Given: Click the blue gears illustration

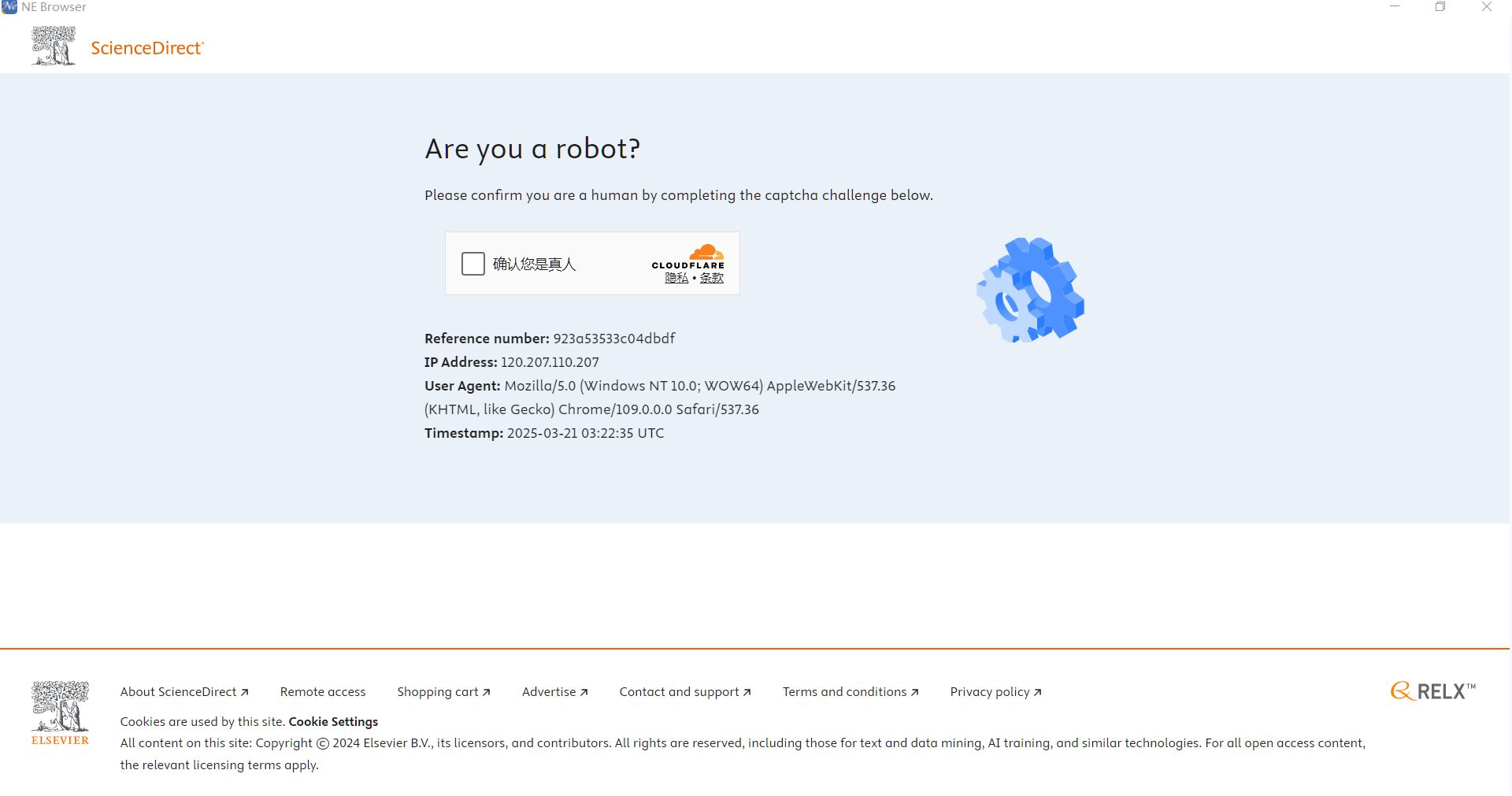Looking at the screenshot, I should coord(1030,290).
